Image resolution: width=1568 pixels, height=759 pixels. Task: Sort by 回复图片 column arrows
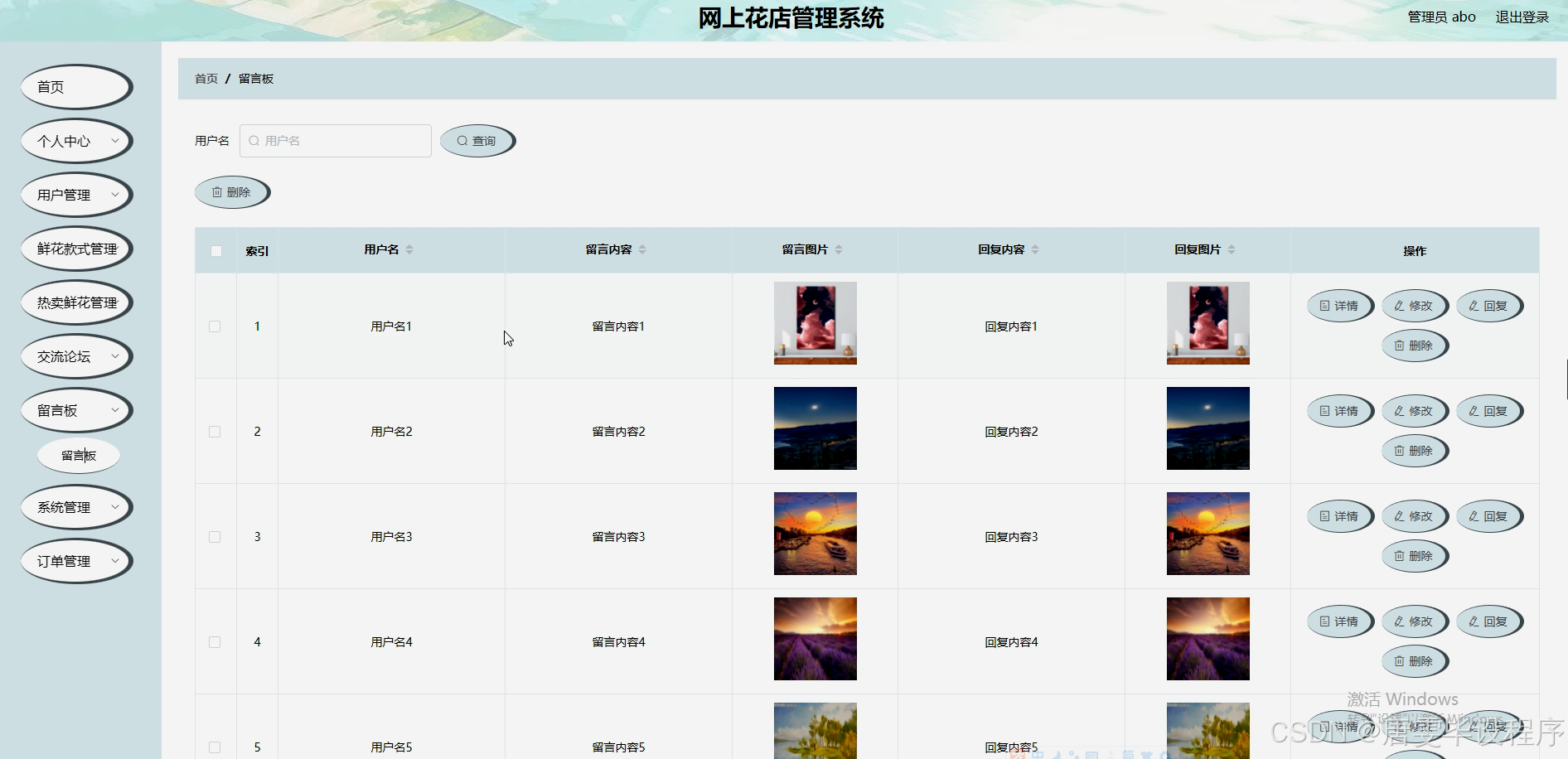1232,249
